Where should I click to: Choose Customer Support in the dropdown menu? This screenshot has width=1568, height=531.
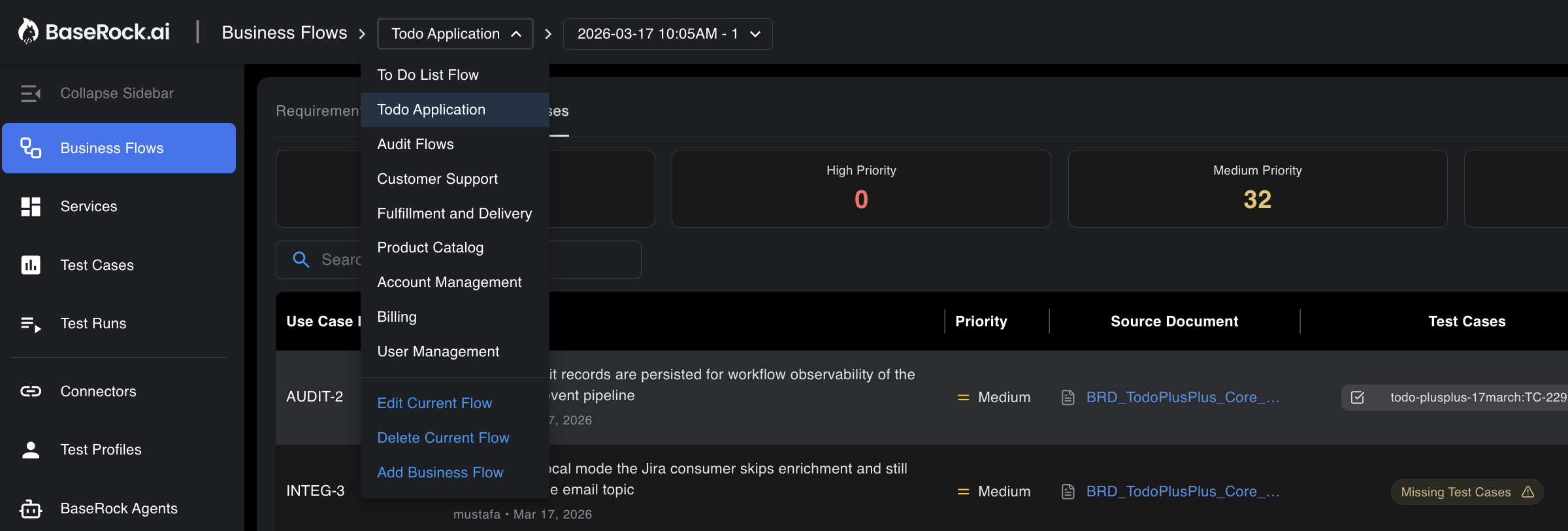coord(437,179)
